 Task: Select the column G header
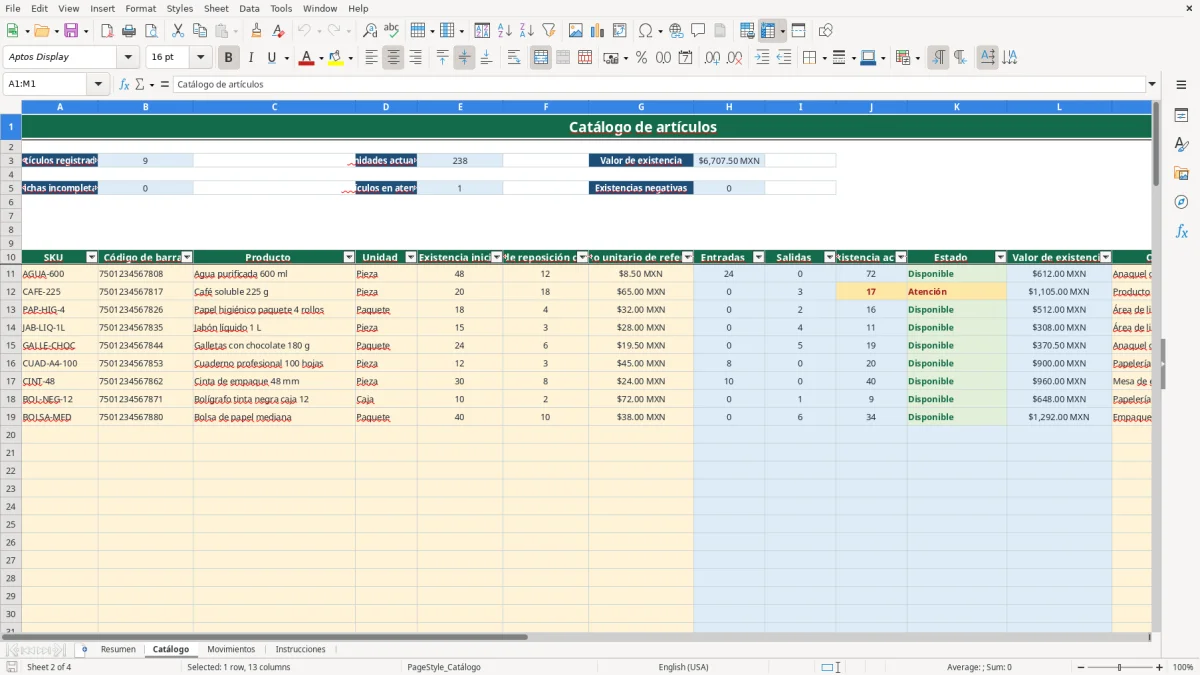(641, 106)
